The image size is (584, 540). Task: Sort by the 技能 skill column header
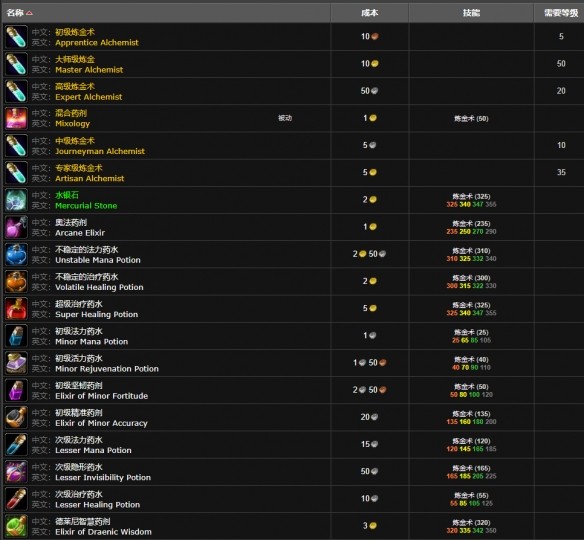point(471,13)
